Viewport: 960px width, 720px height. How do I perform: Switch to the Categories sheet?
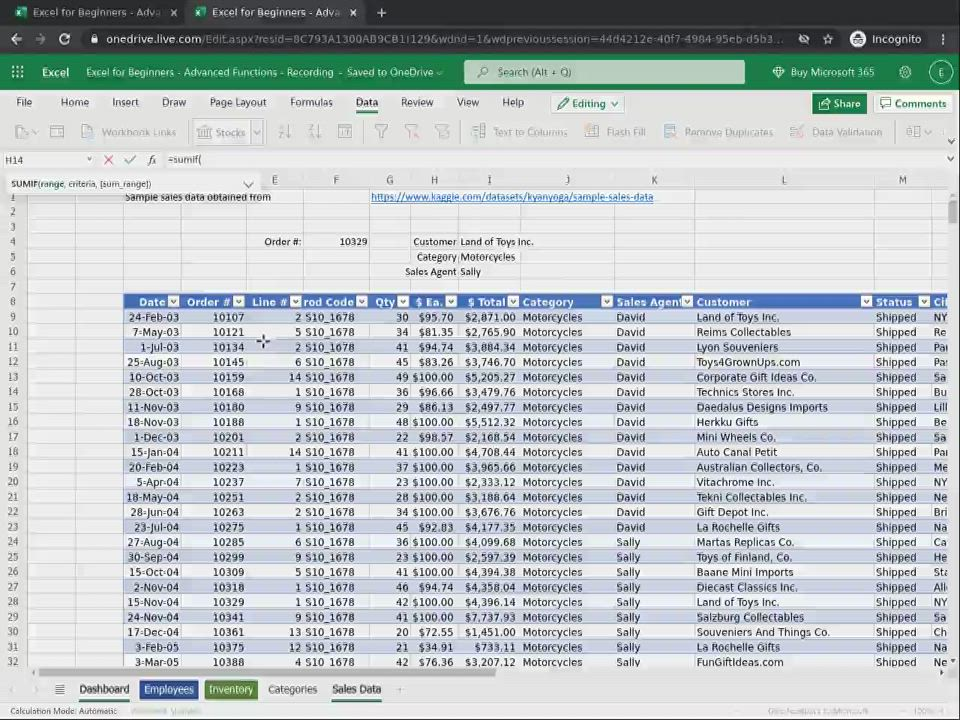(x=293, y=689)
